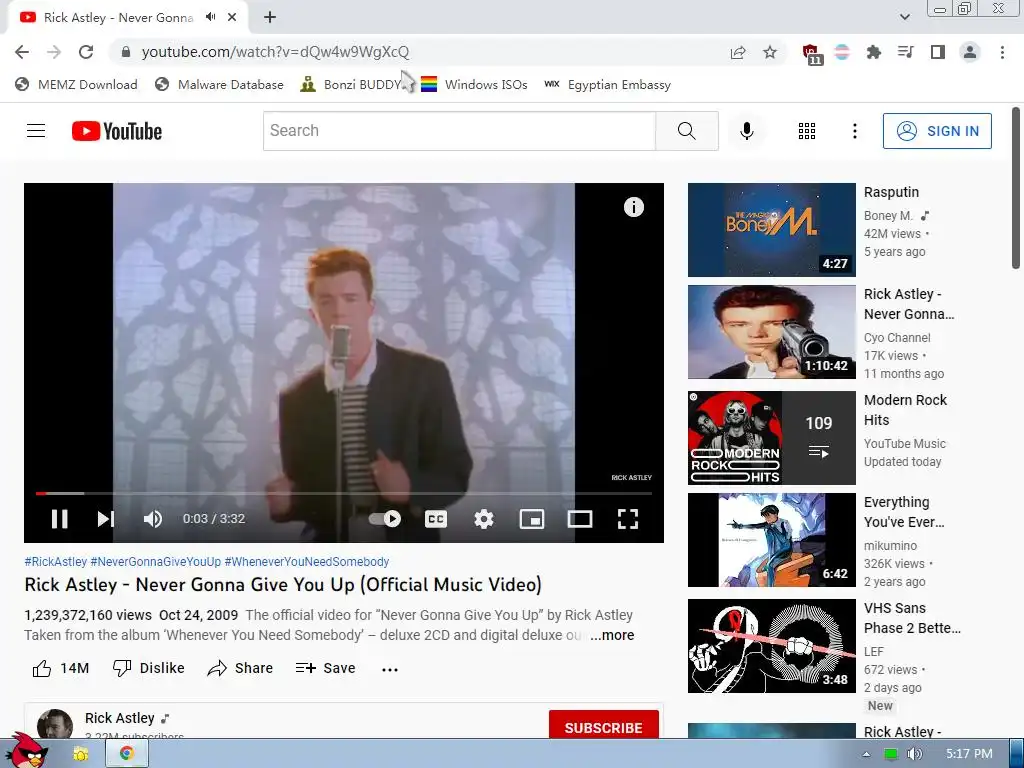Open Chrome taskbar button
The image size is (1024, 768).
pyautogui.click(x=127, y=754)
